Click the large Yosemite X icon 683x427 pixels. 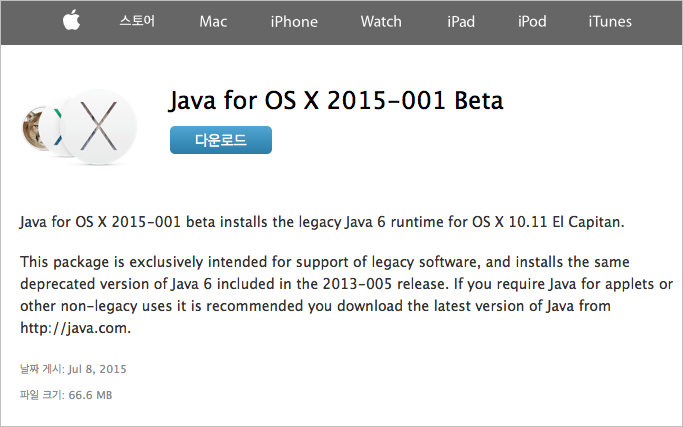98,127
